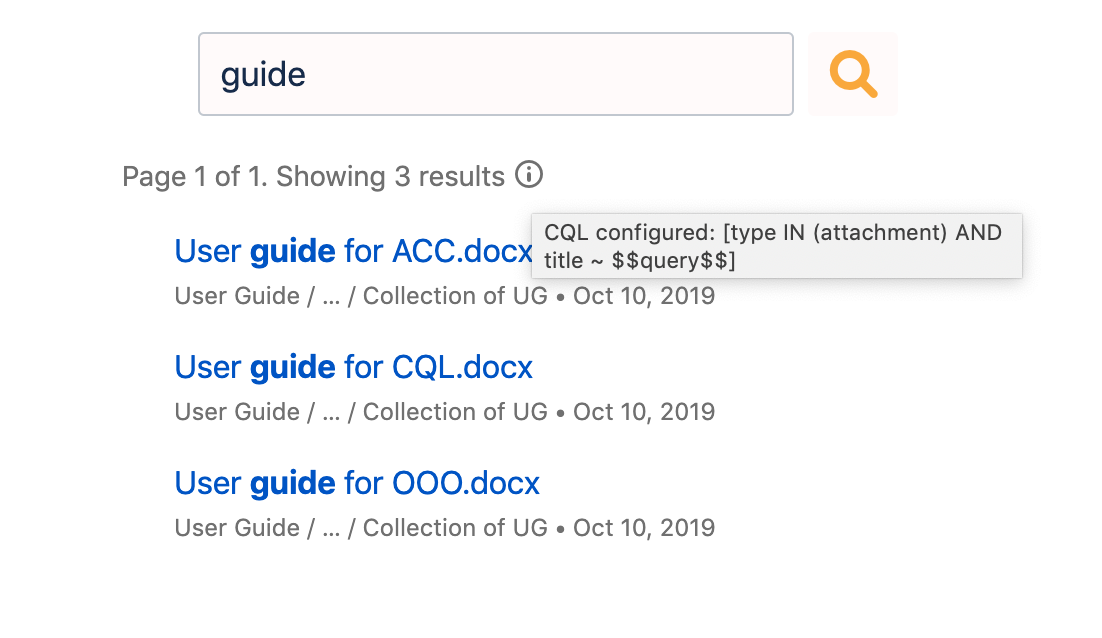Click the info icon next to results count
The width and height of the screenshot is (1102, 638).
531,174
